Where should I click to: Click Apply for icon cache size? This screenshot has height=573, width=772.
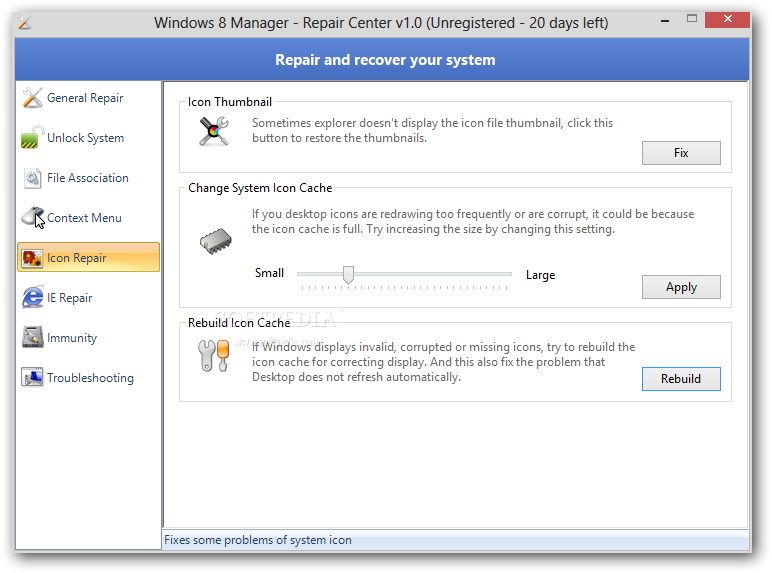681,287
